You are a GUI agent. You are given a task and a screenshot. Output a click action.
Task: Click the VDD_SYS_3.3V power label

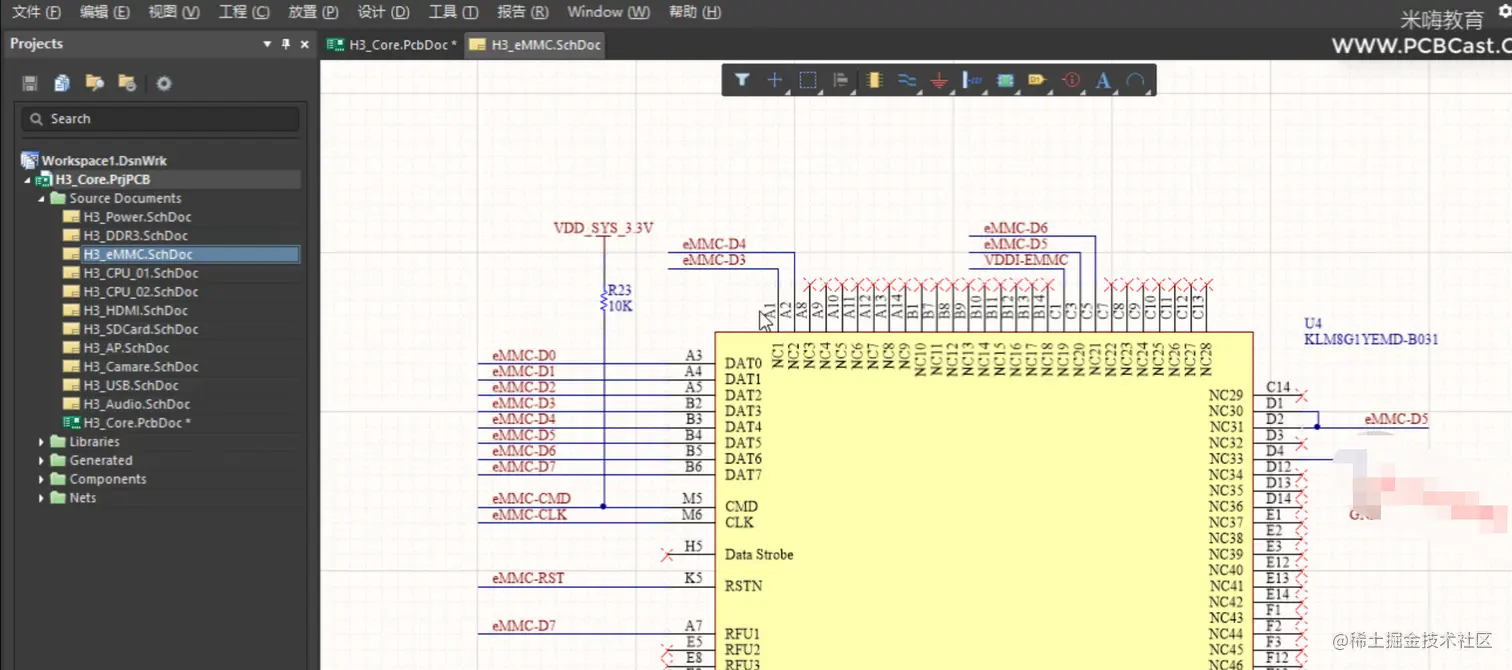pos(603,229)
